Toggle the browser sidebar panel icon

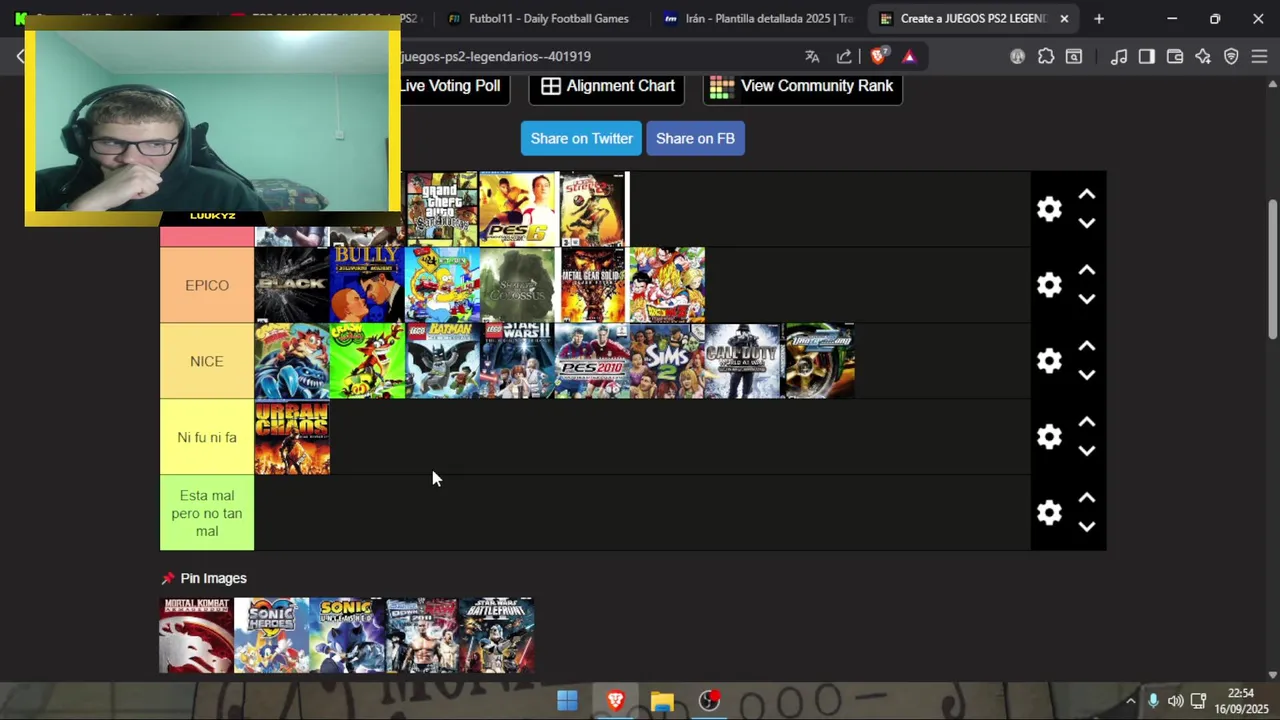[x=1147, y=57]
